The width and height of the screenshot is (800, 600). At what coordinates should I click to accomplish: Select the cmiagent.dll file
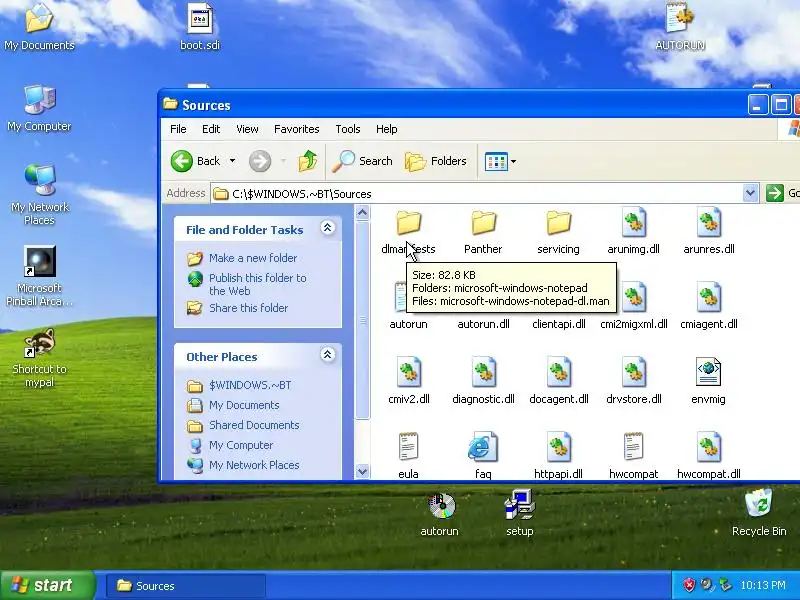click(709, 307)
